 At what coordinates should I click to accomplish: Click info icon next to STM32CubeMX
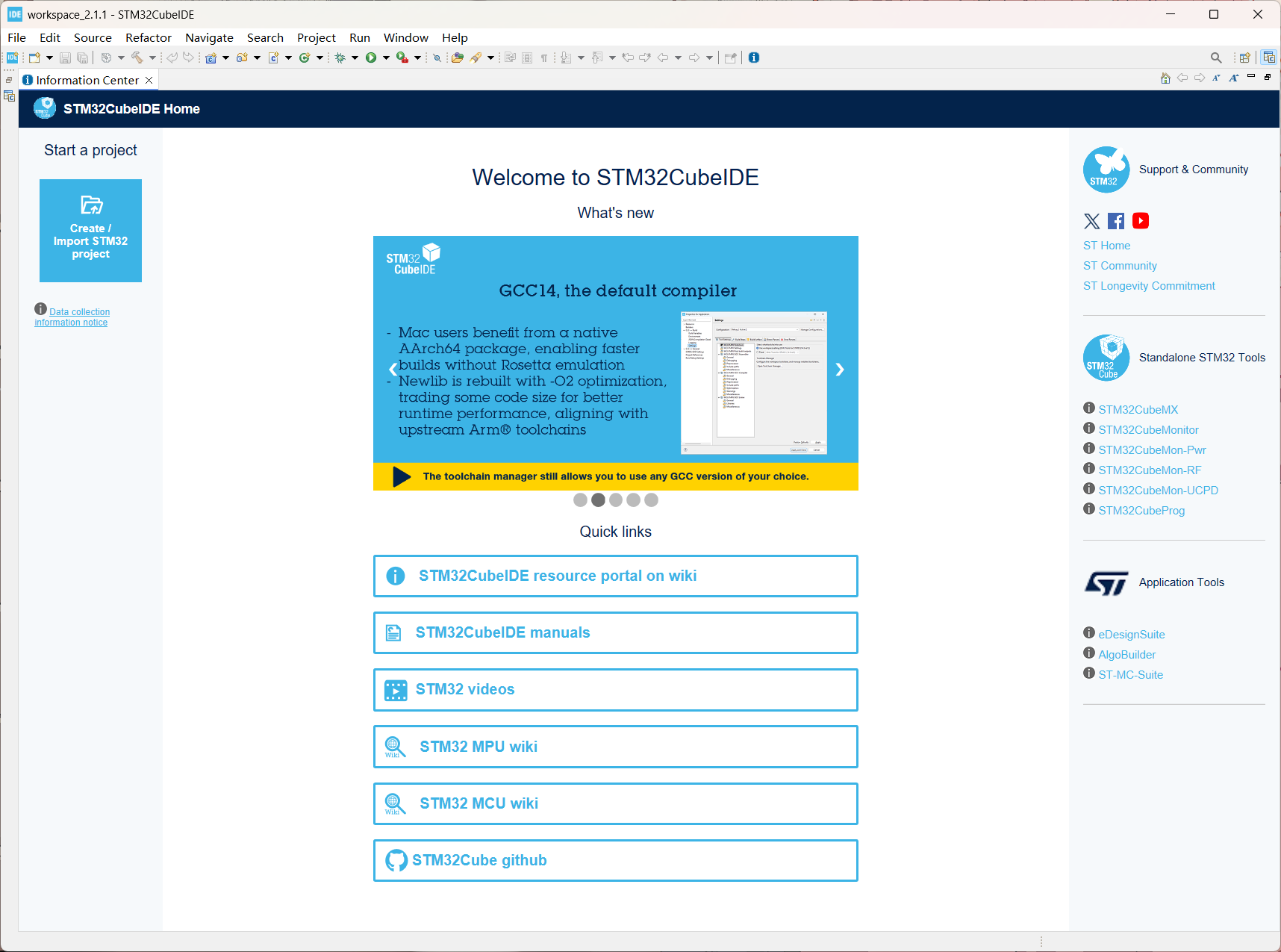1089,408
